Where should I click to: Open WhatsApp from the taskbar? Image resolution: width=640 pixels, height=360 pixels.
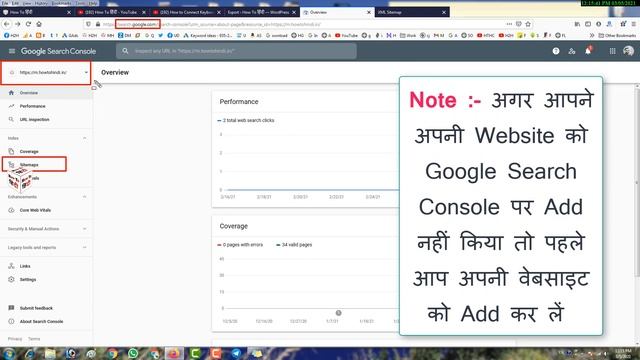[133, 353]
